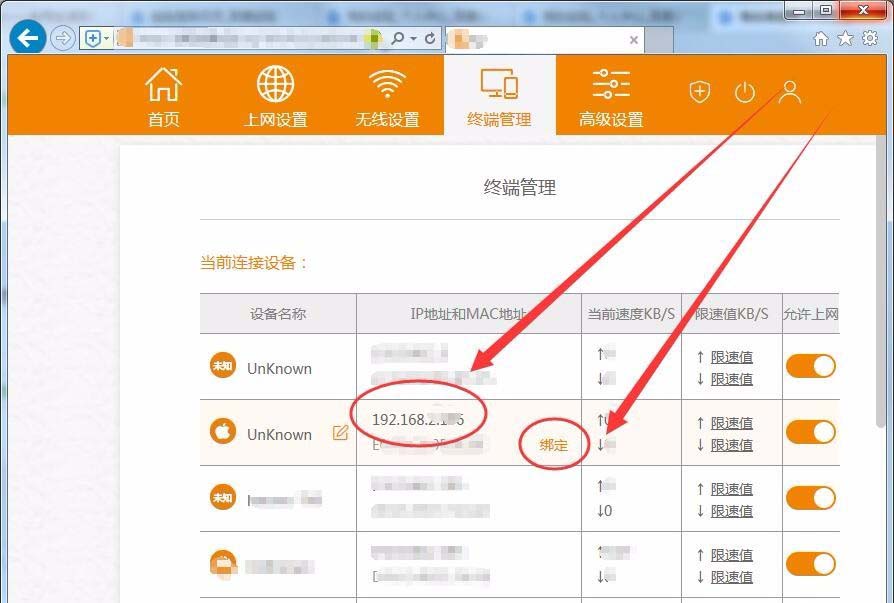Screen dimensions: 894x603
Task: Open the user account icon in header
Action: click(x=790, y=92)
